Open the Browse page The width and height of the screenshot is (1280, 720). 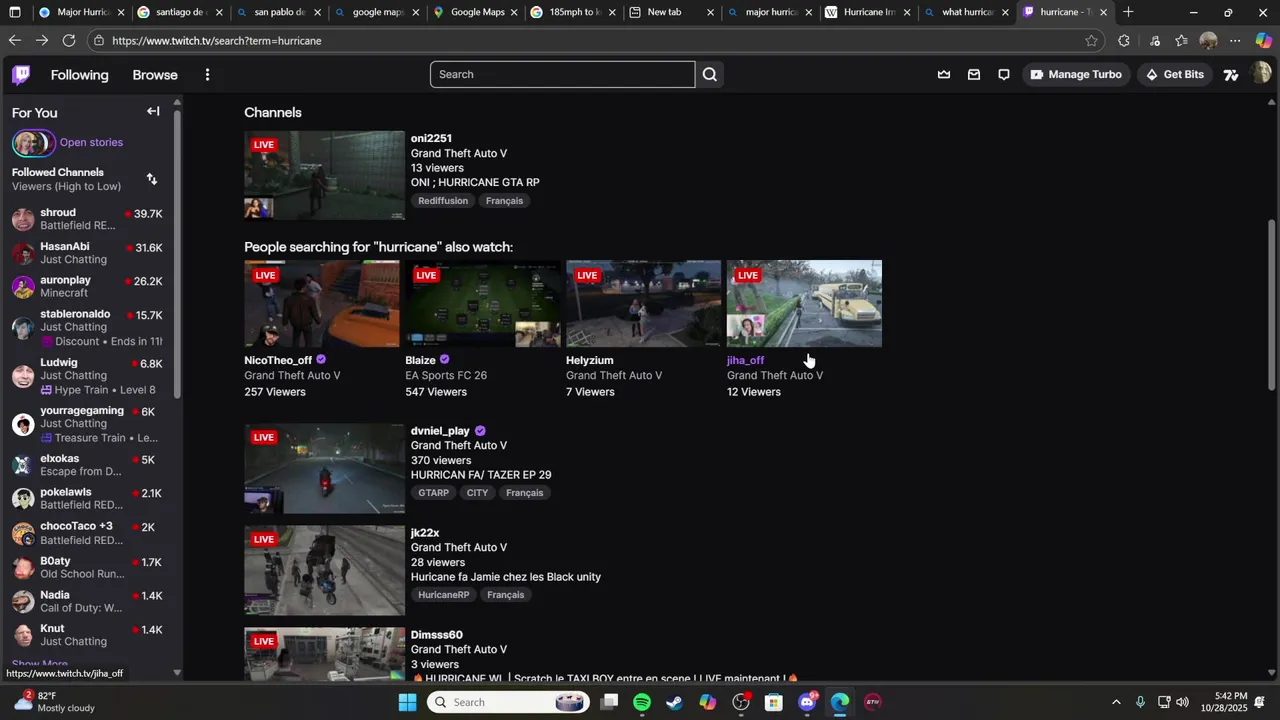[x=155, y=75]
